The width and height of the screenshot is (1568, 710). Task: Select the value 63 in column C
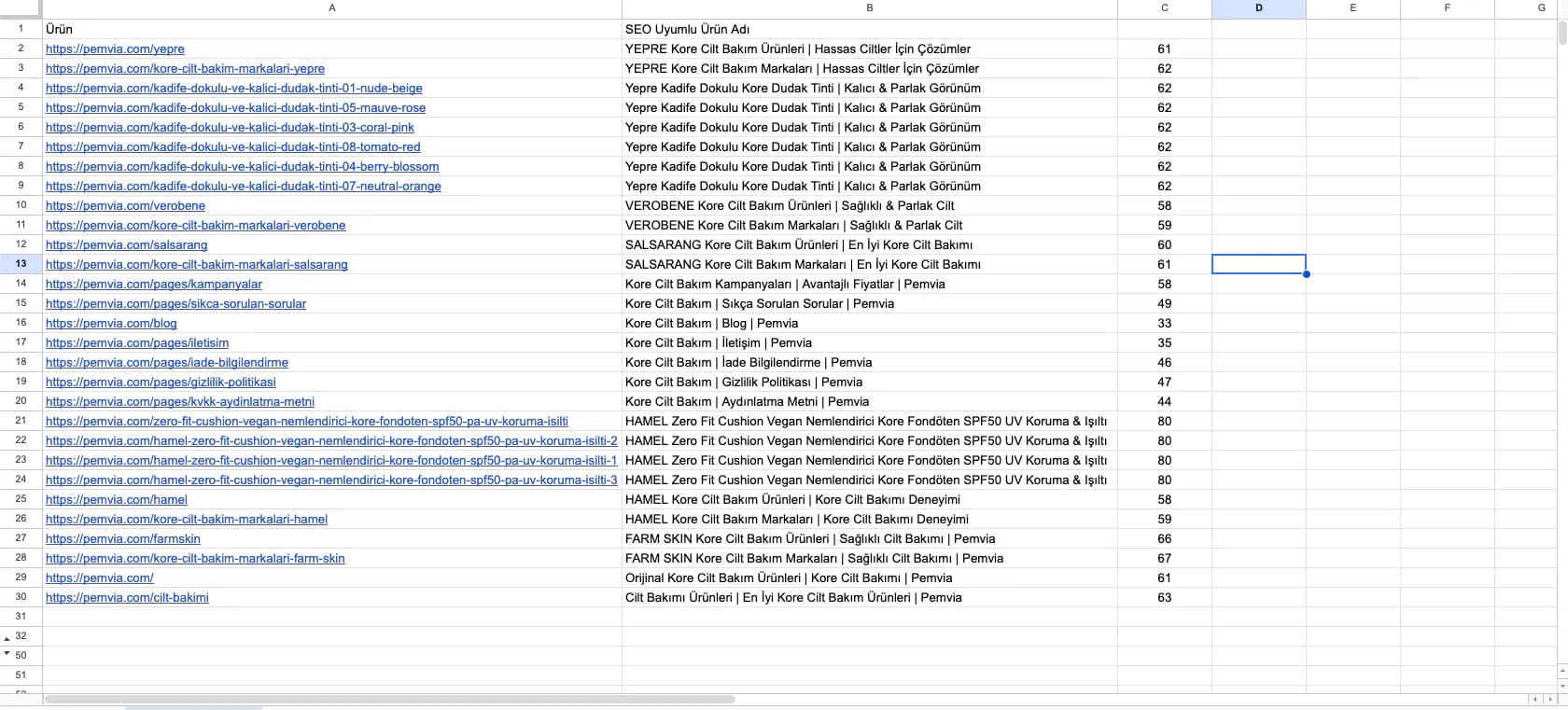pos(1165,597)
